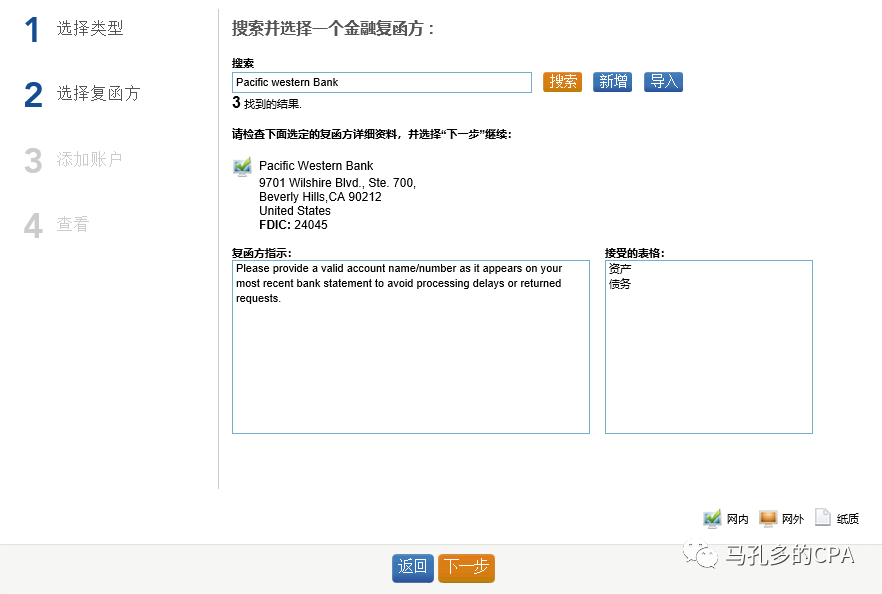
Task: Go back with the 返回 button
Action: [412, 567]
